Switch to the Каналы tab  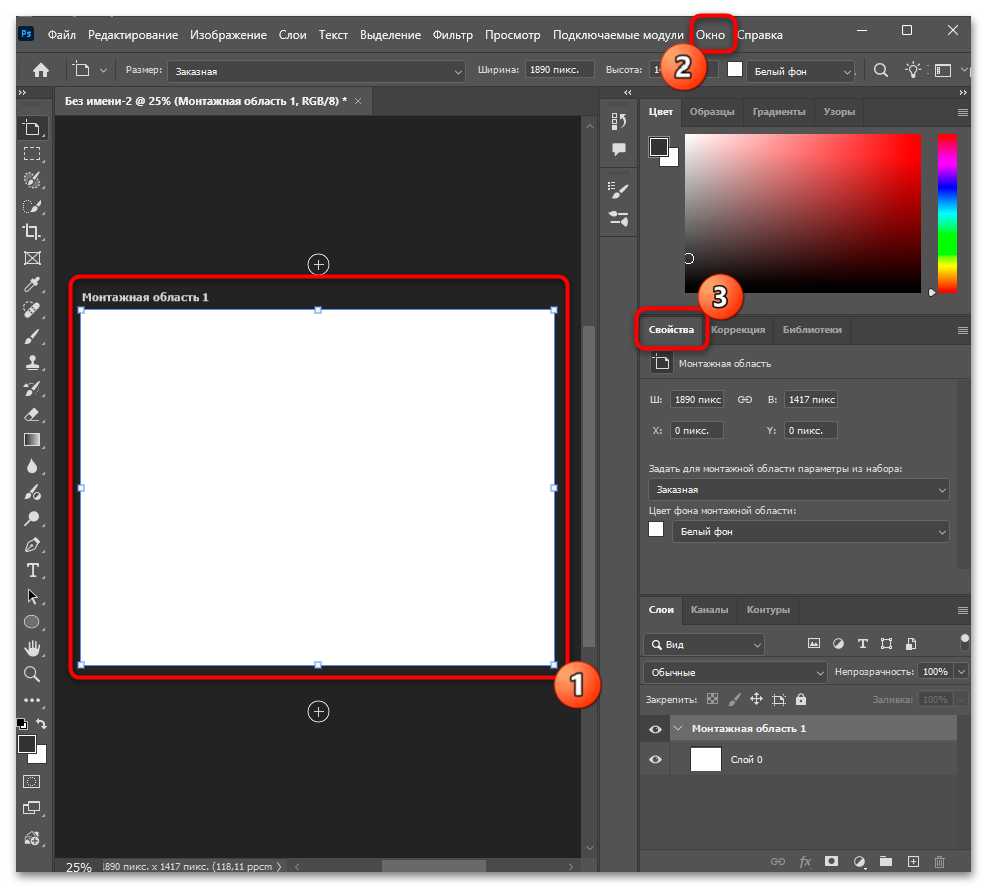[x=709, y=609]
